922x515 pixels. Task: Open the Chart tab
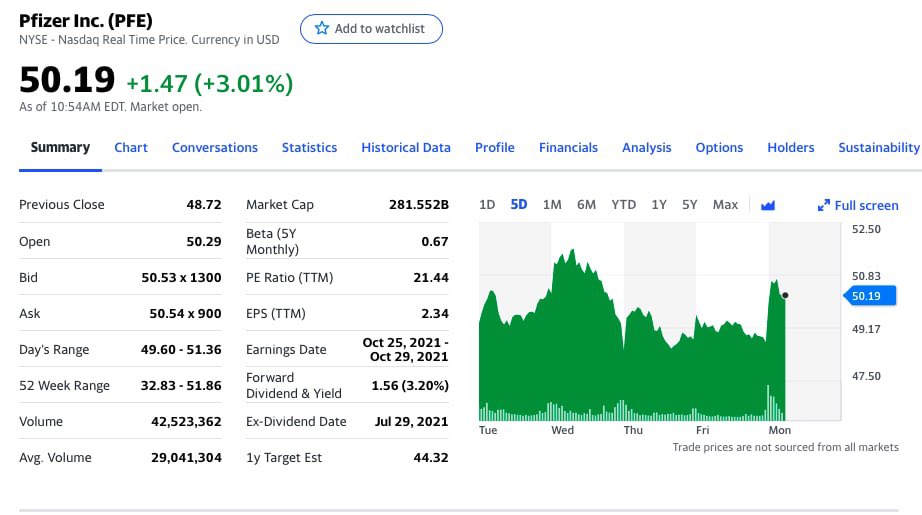(x=131, y=148)
